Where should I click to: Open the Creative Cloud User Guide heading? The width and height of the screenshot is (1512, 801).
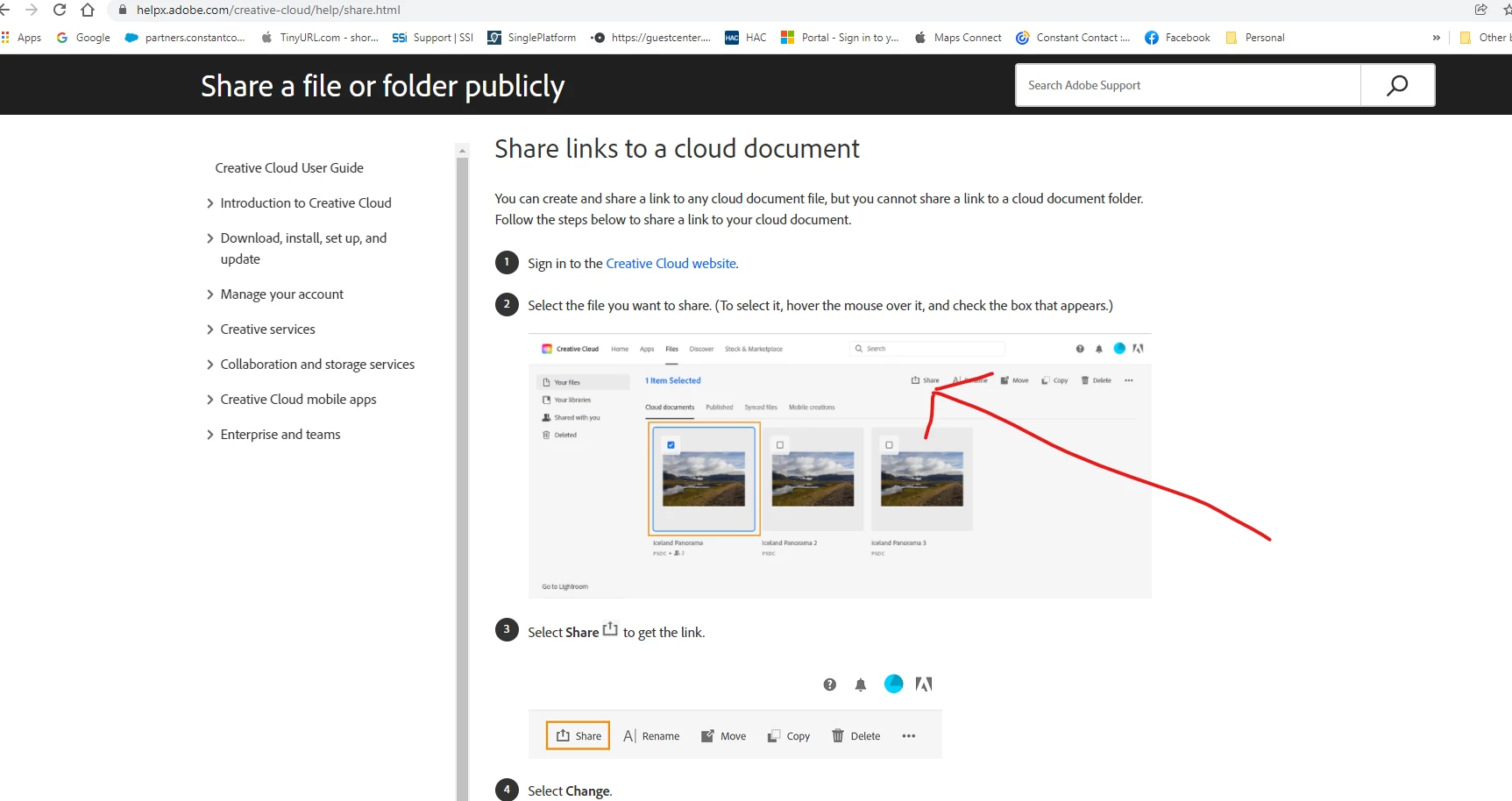289,167
